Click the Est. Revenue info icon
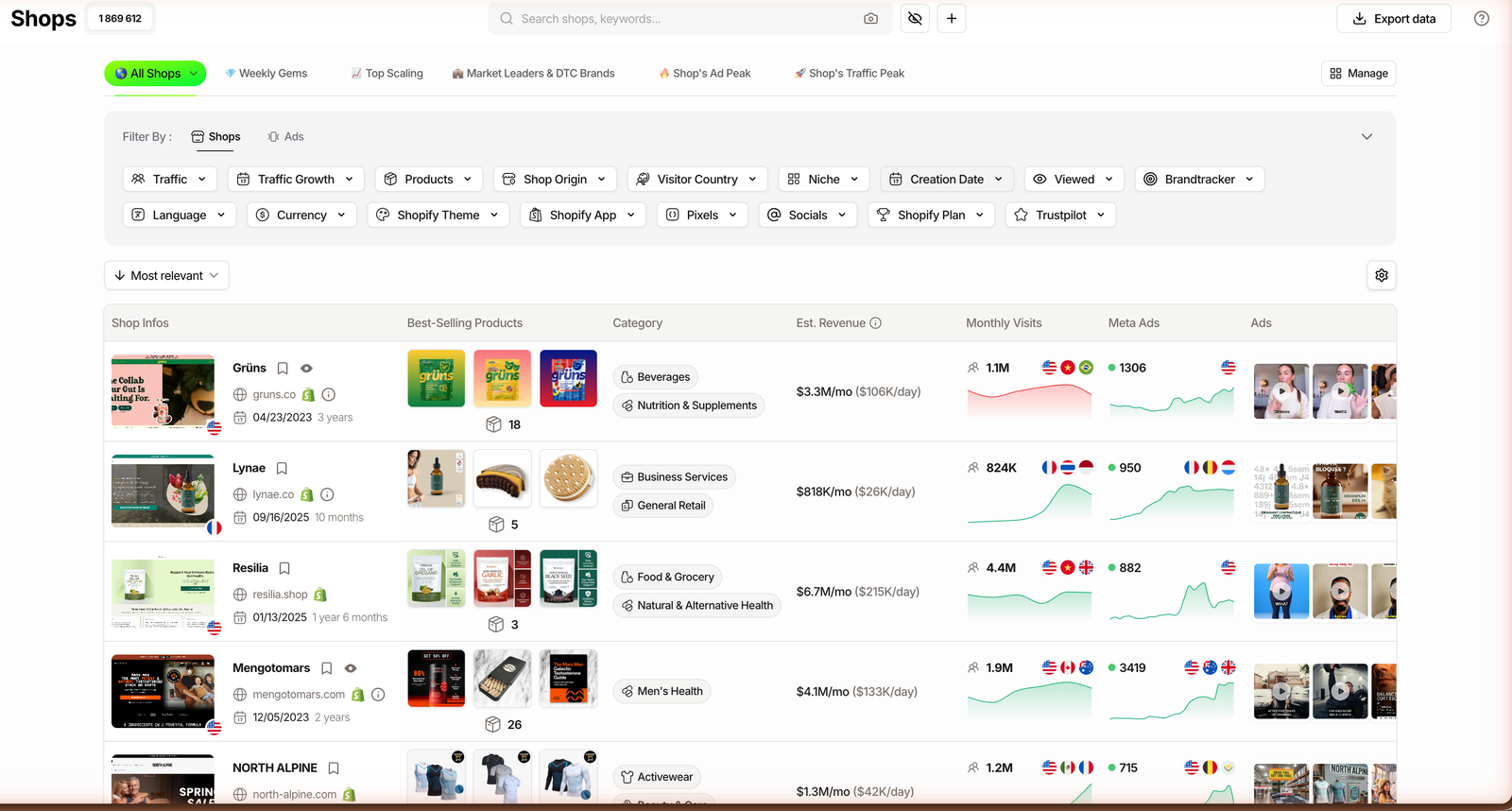The height and width of the screenshot is (811, 1512). point(876,323)
